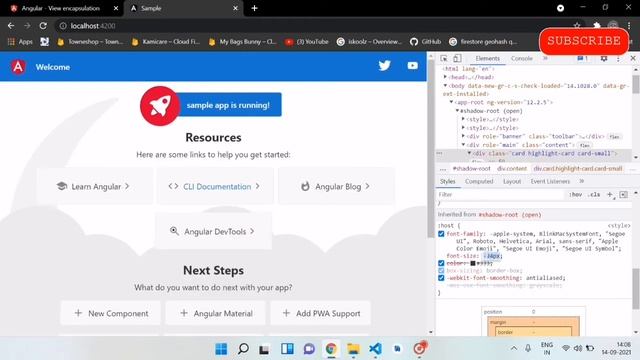Select the Styles tab
640x360 pixels.
click(448, 181)
